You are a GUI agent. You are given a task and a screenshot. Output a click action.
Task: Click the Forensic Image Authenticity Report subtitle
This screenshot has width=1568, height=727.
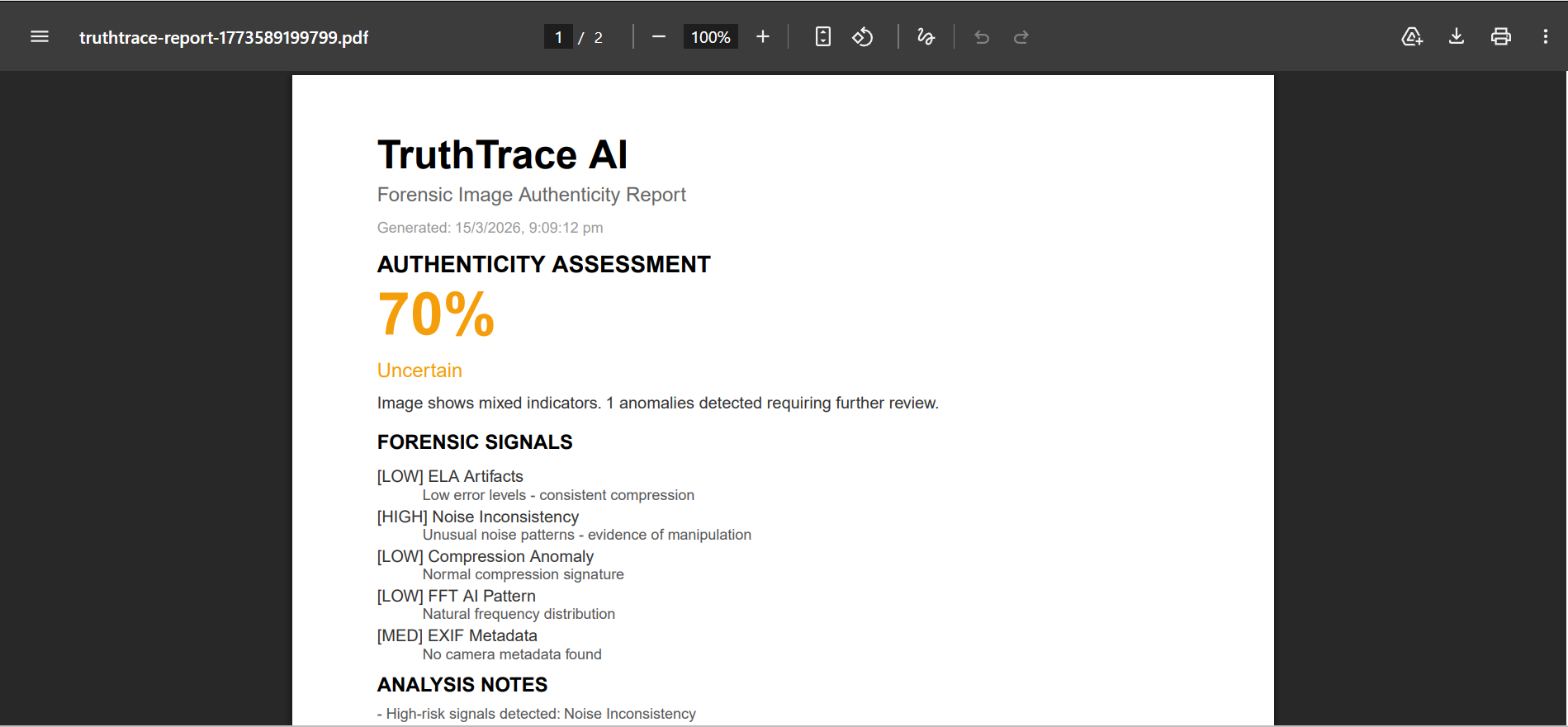(532, 195)
